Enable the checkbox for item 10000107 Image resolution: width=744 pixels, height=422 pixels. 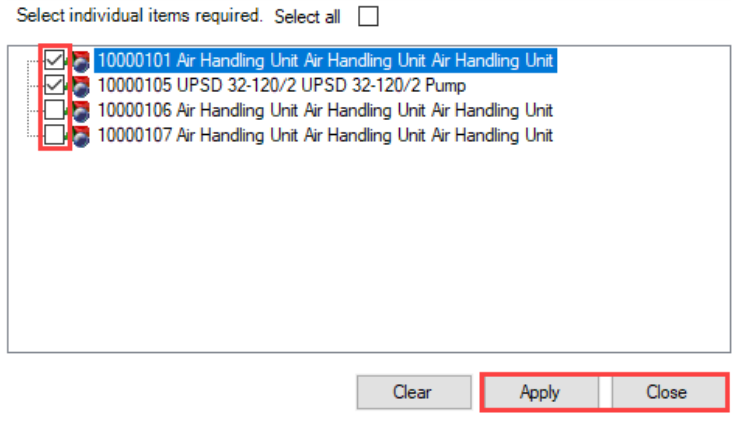coord(54,133)
